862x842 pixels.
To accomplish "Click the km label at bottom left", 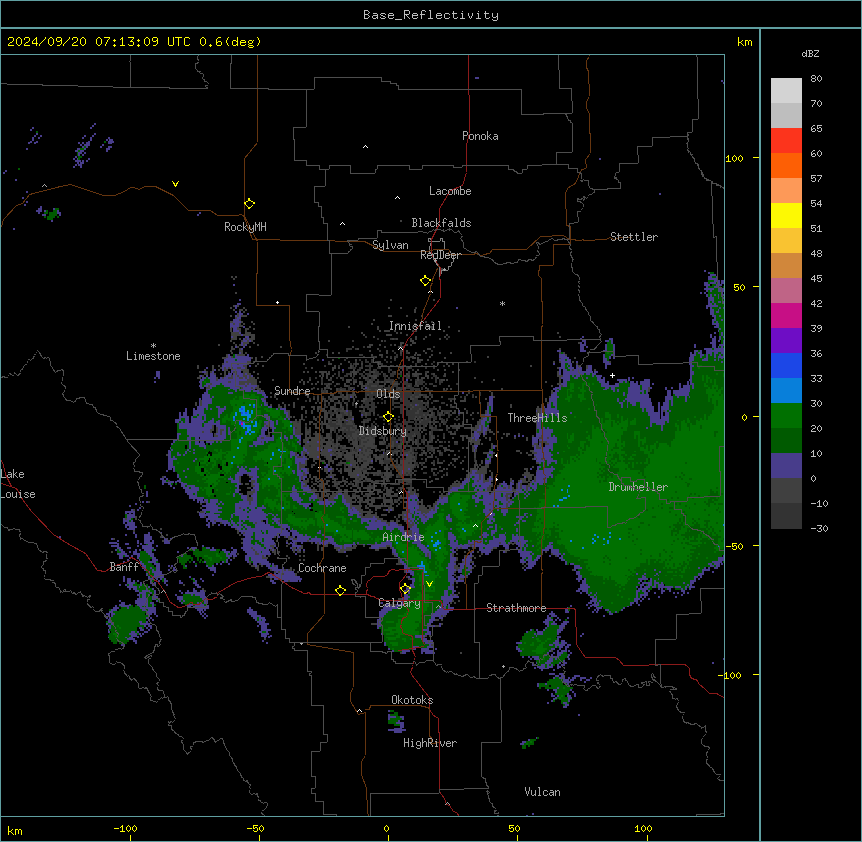I will pos(15,831).
